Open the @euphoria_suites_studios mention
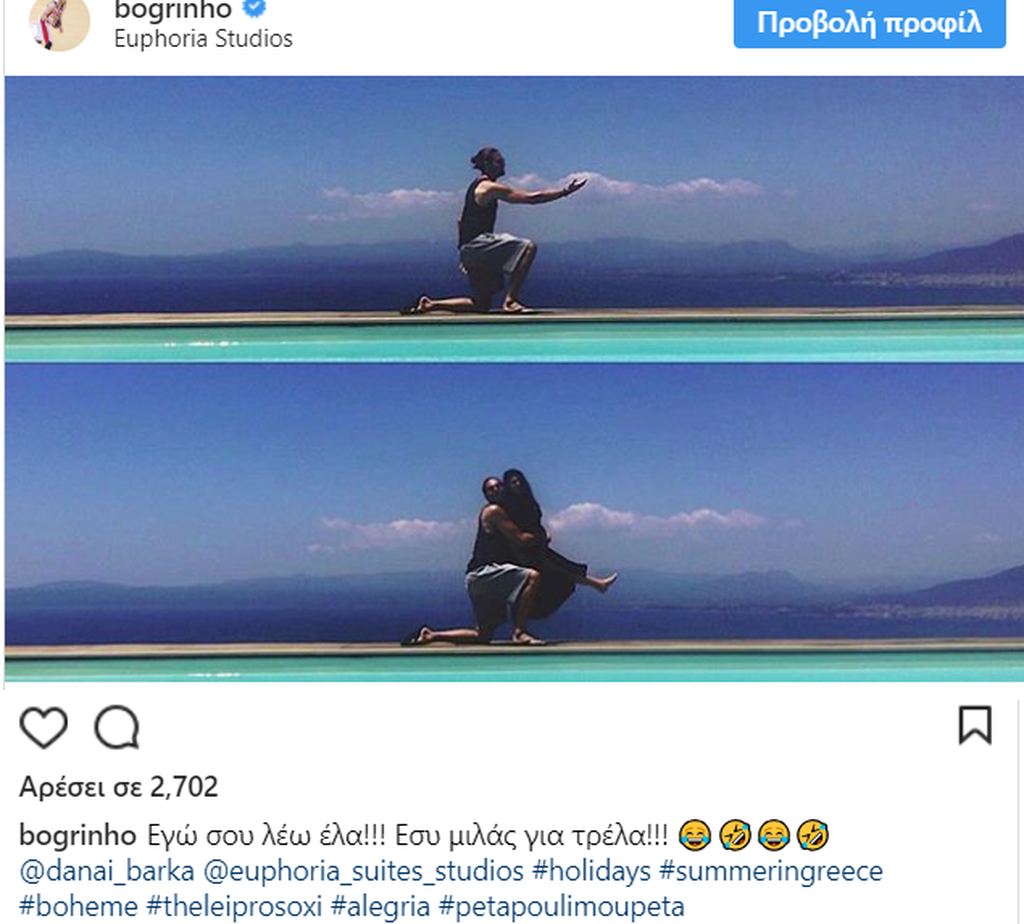Image resolution: width=1024 pixels, height=924 pixels. 364,871
